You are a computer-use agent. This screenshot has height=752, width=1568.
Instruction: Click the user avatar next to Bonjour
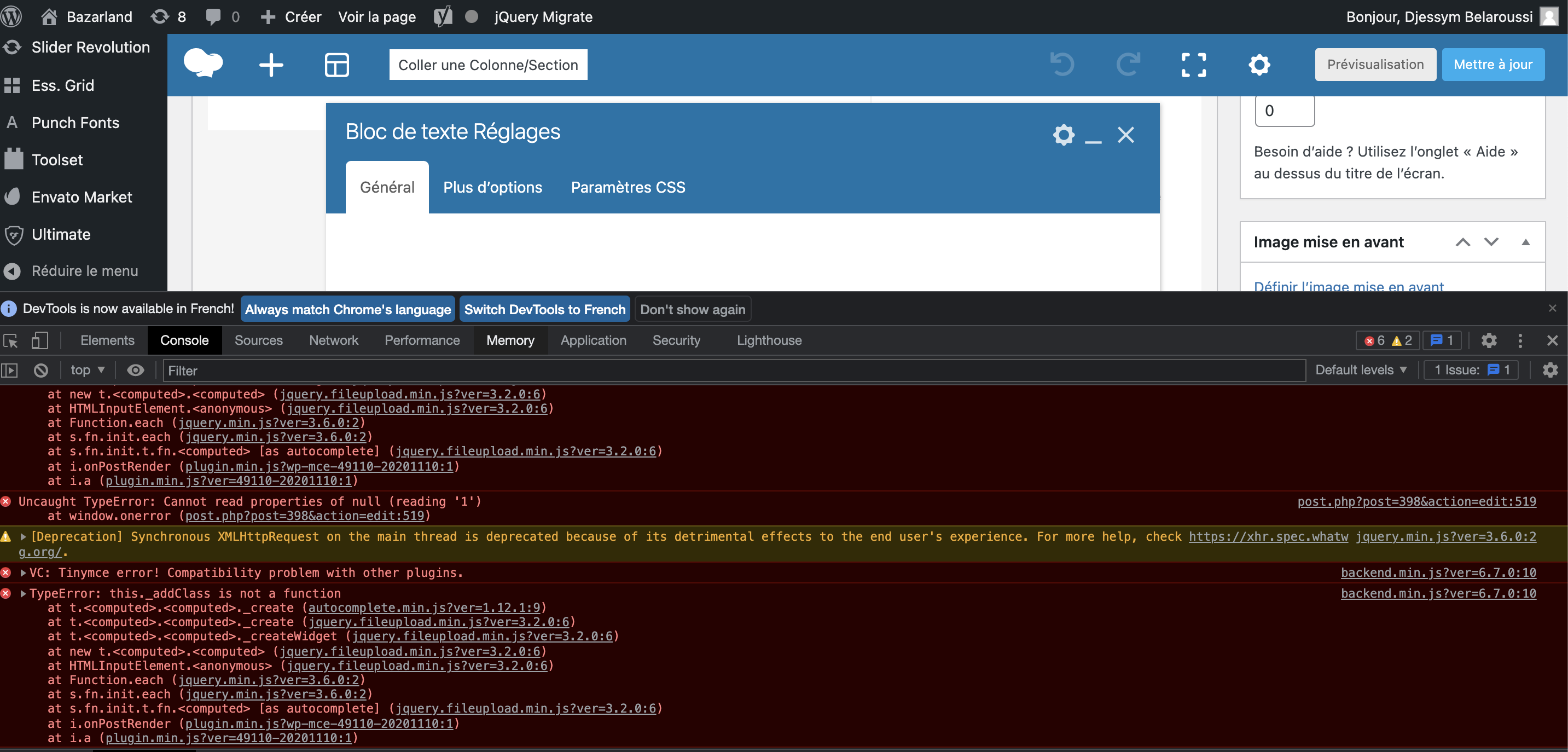tap(1549, 16)
